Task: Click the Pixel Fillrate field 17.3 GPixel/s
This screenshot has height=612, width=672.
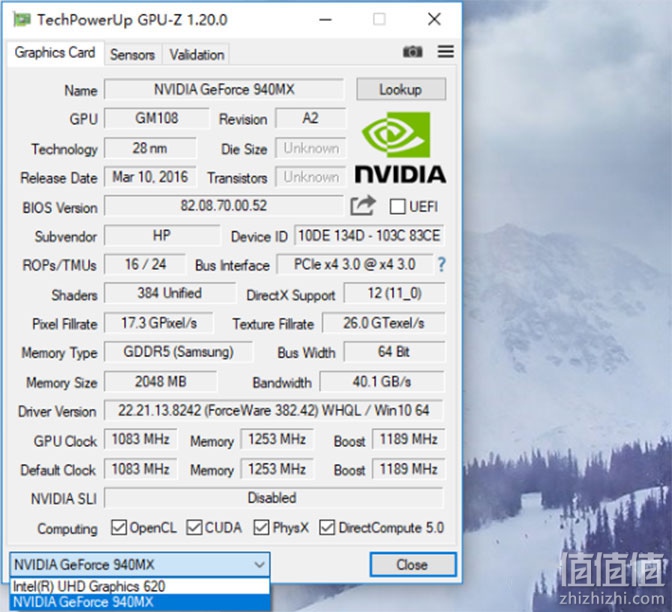Action: [x=159, y=323]
